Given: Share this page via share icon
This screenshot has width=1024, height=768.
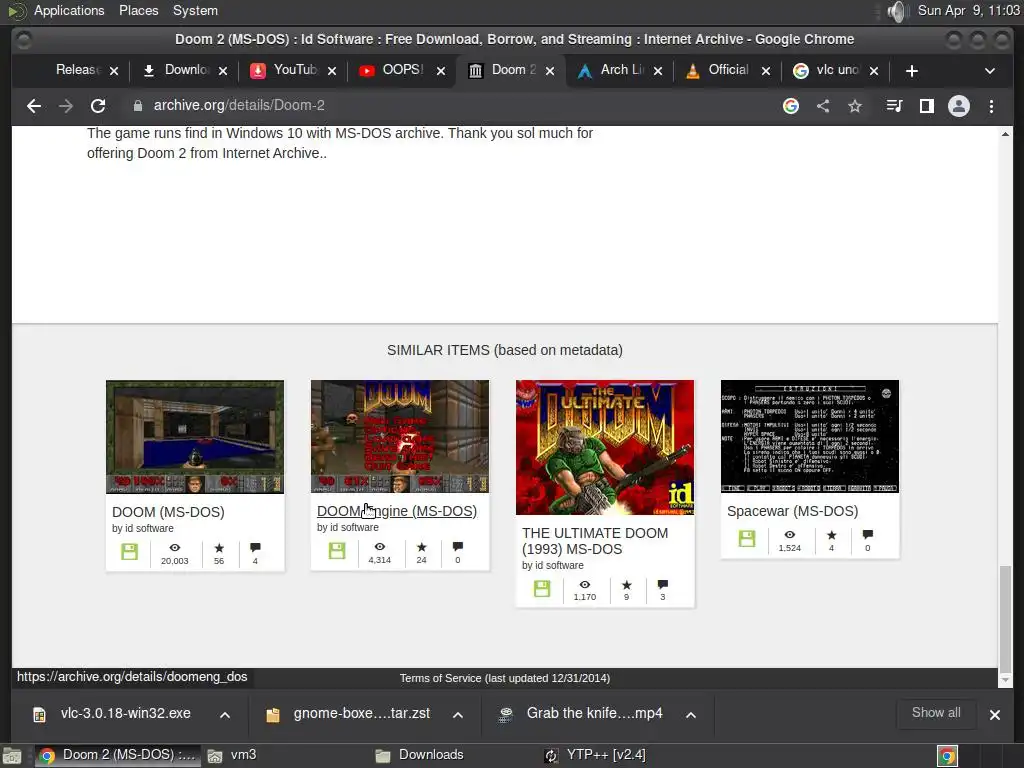Looking at the screenshot, I should point(823,106).
